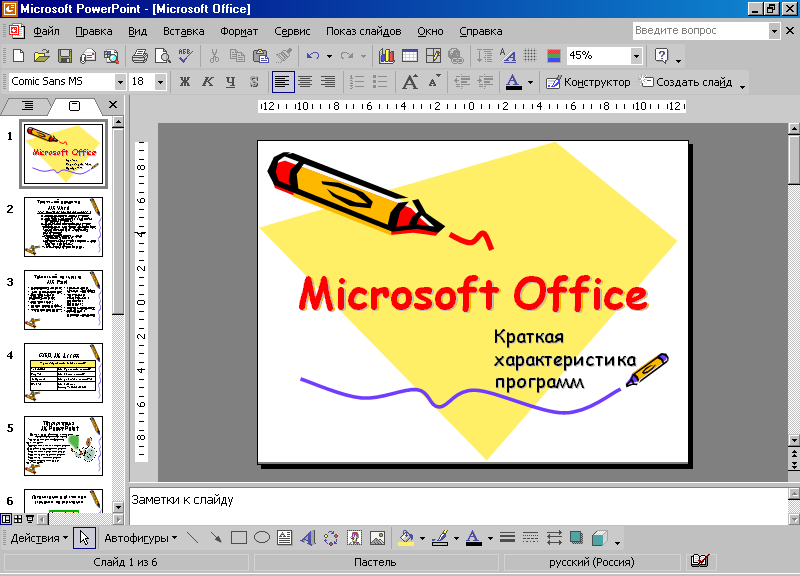
Task: Open the Вставка menu
Action: click(184, 31)
